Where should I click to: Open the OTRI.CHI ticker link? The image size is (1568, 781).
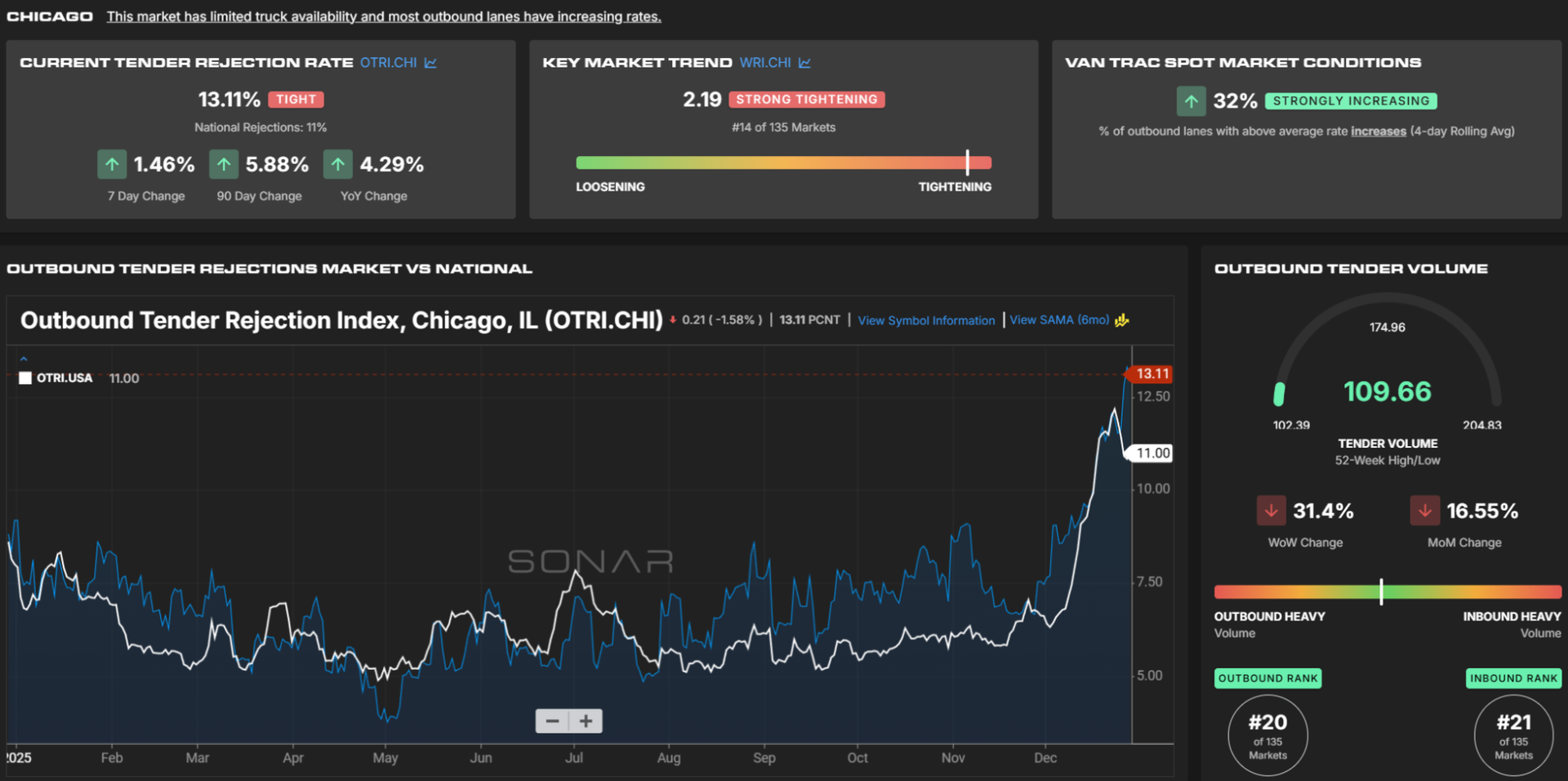pyautogui.click(x=388, y=63)
